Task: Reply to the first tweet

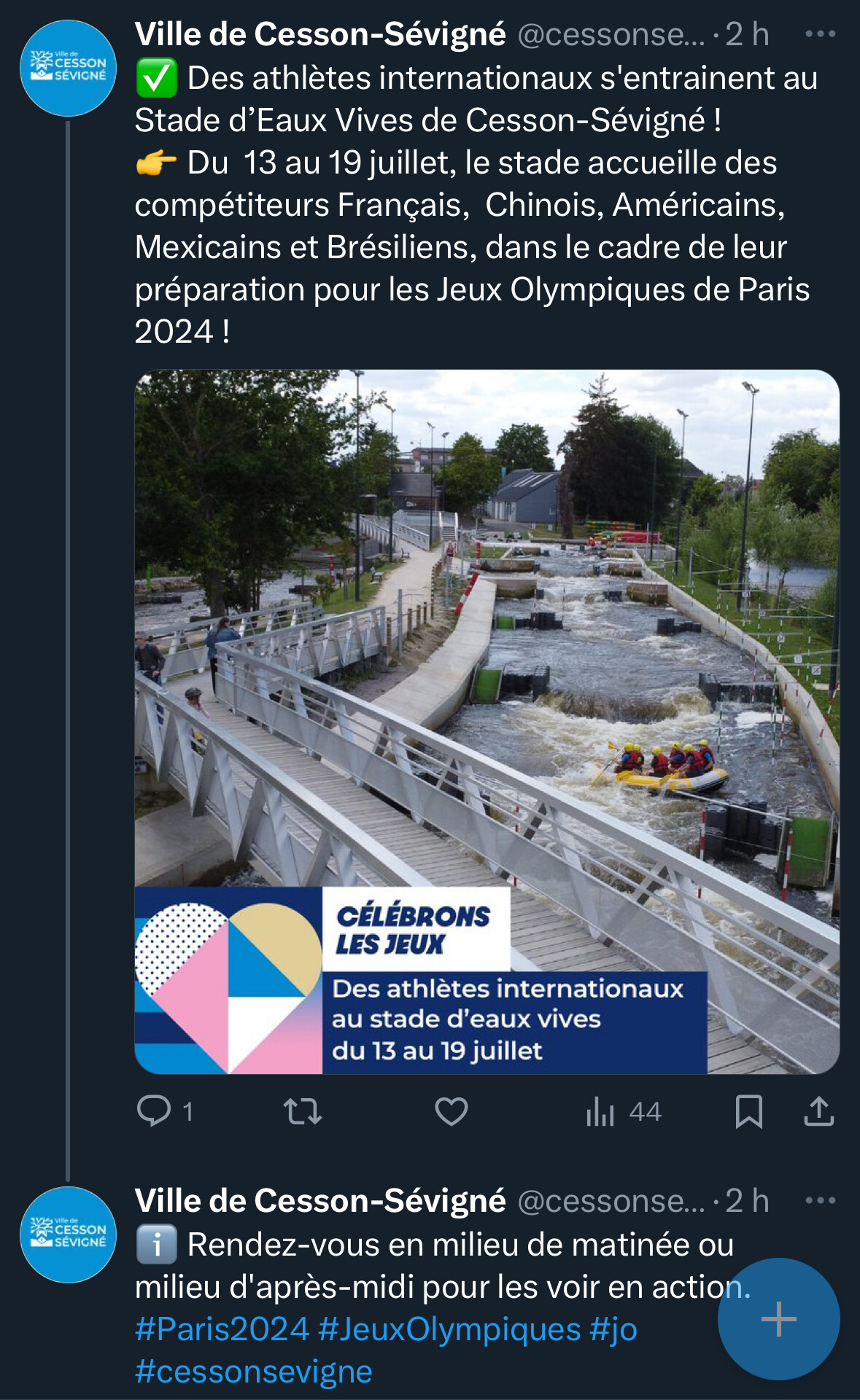Action: click(x=154, y=1111)
